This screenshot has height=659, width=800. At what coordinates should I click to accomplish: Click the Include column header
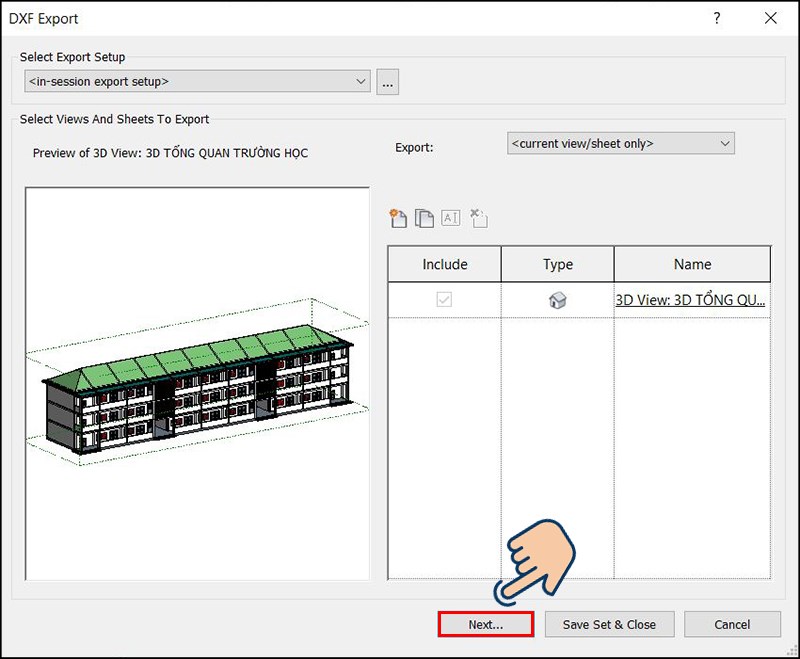click(x=444, y=264)
